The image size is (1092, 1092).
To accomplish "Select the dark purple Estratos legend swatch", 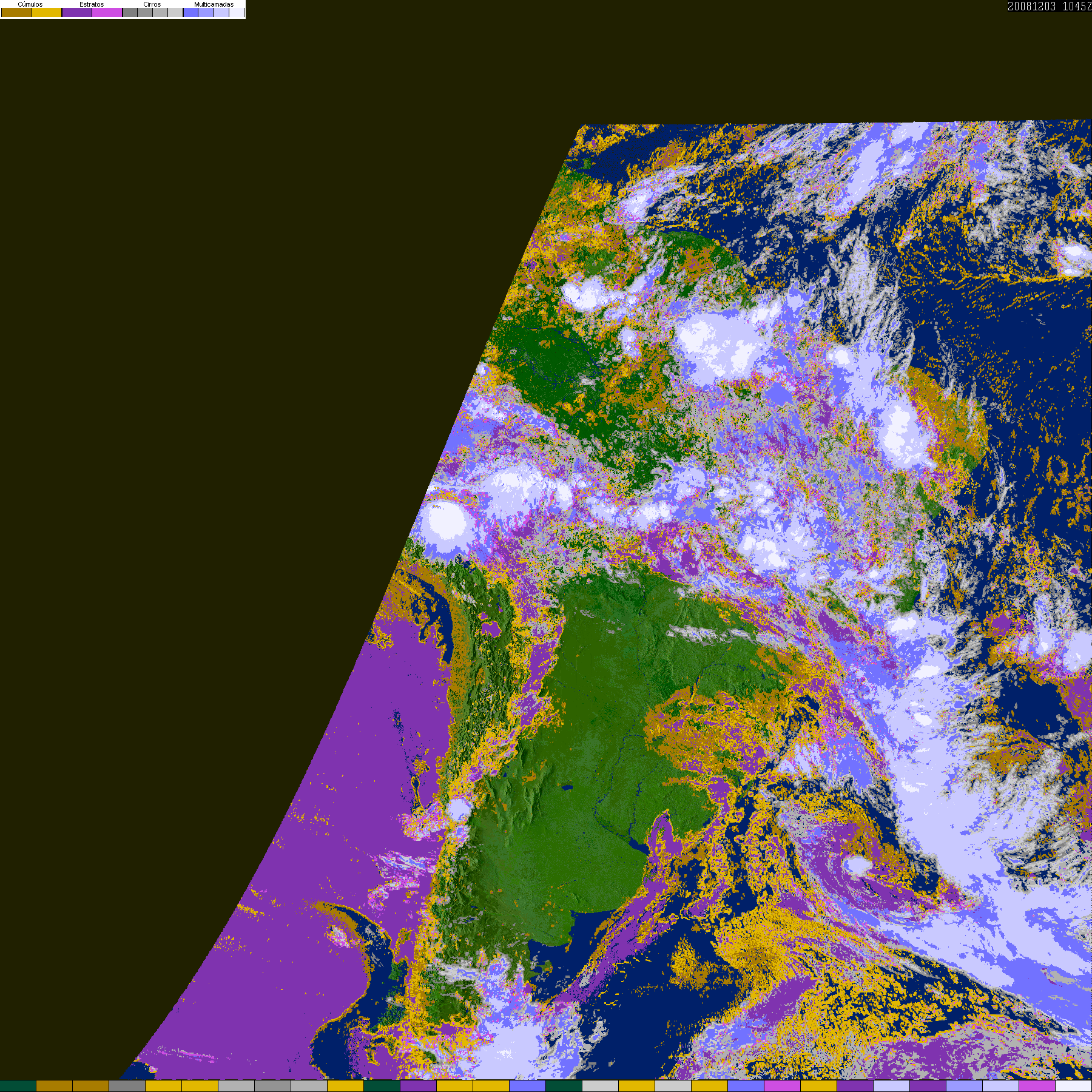I will (77, 12).
